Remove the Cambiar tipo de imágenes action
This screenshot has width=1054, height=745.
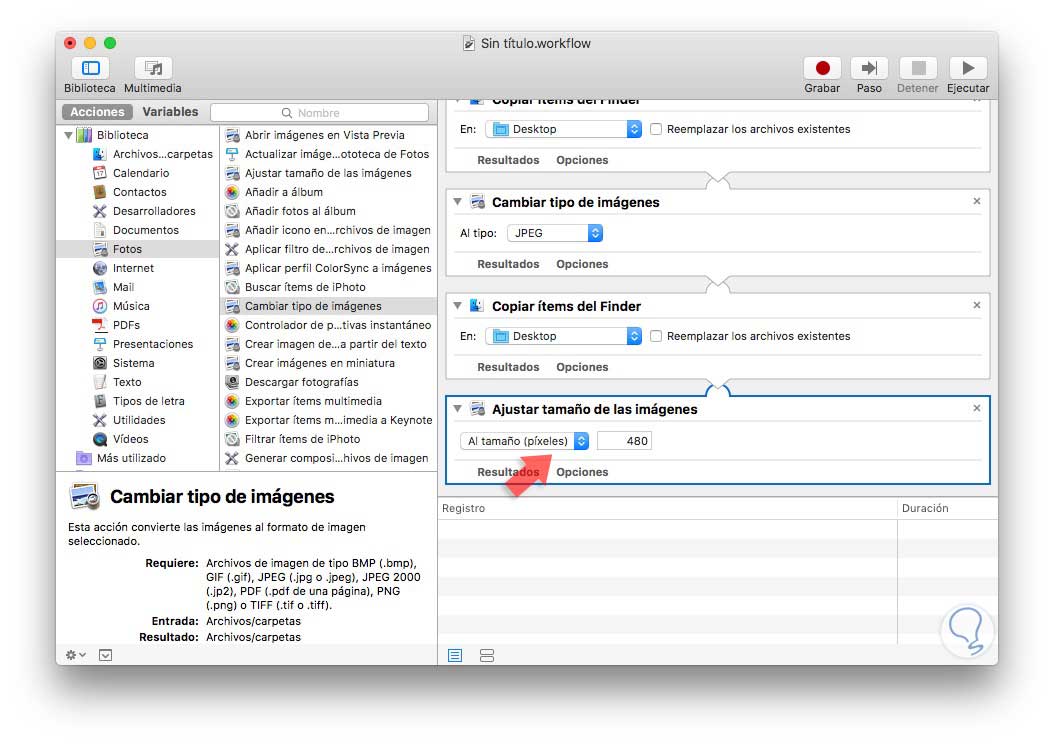pos(977,201)
